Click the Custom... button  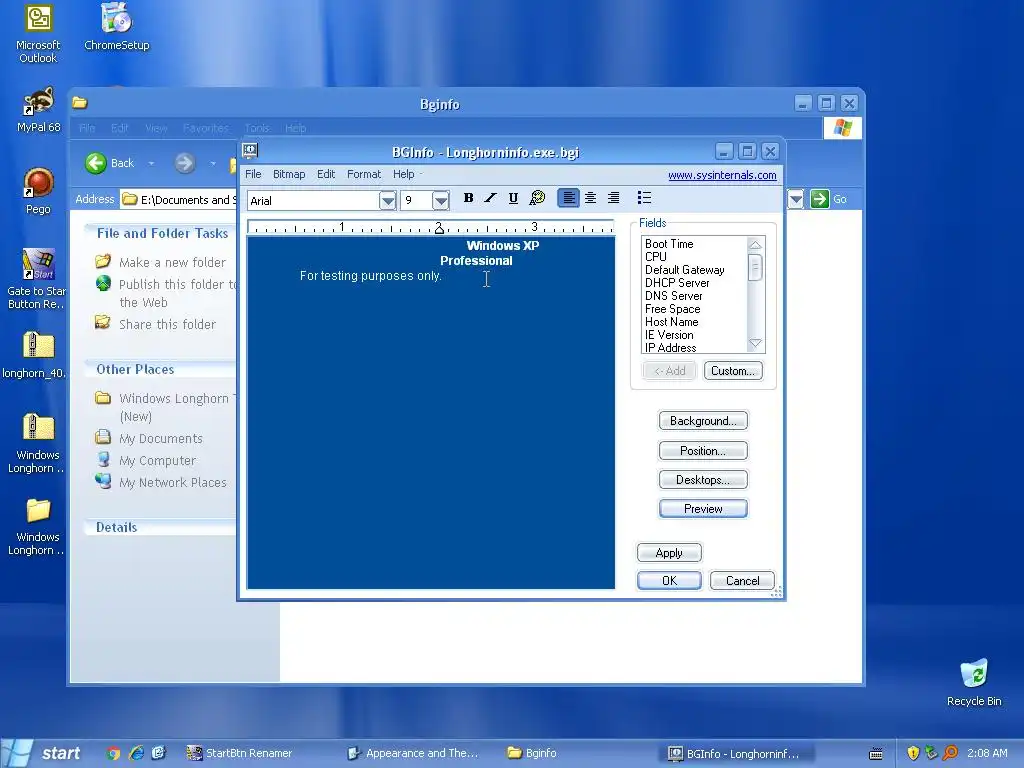(x=733, y=371)
